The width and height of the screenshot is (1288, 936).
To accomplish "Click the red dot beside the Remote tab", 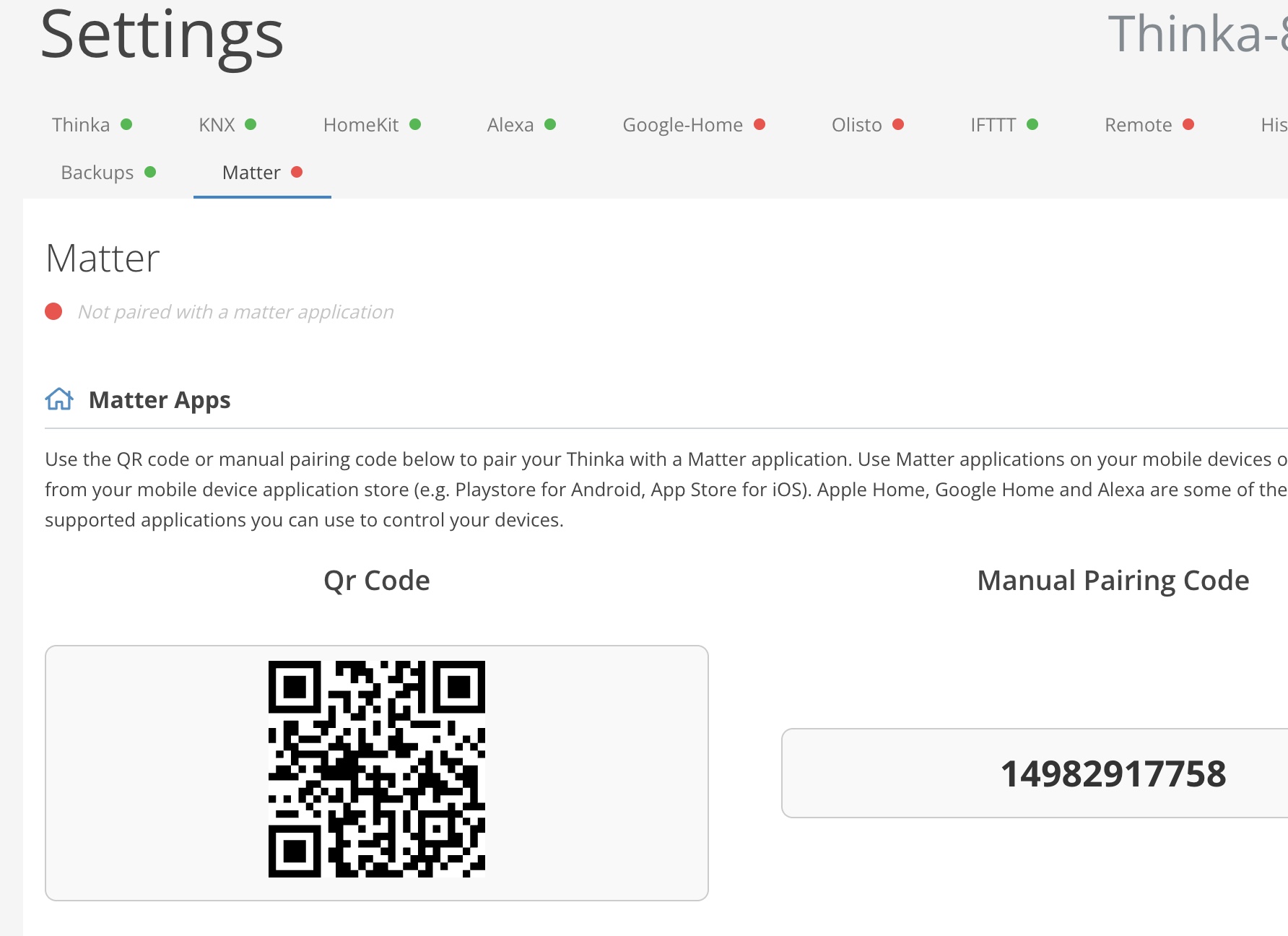I will tap(1188, 124).
